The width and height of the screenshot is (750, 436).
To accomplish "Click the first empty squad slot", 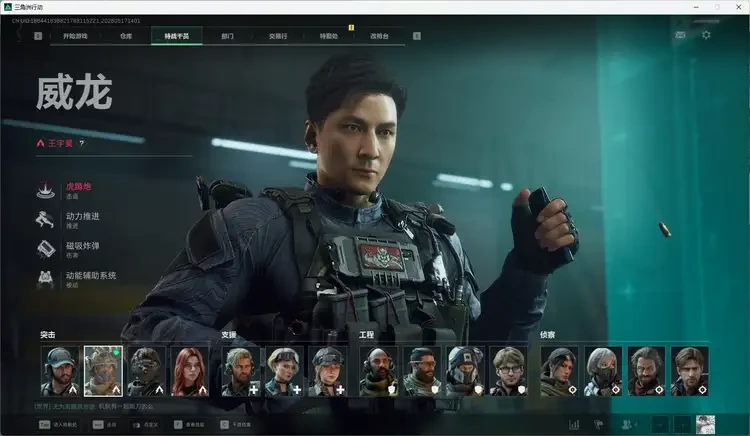I will point(660,425).
